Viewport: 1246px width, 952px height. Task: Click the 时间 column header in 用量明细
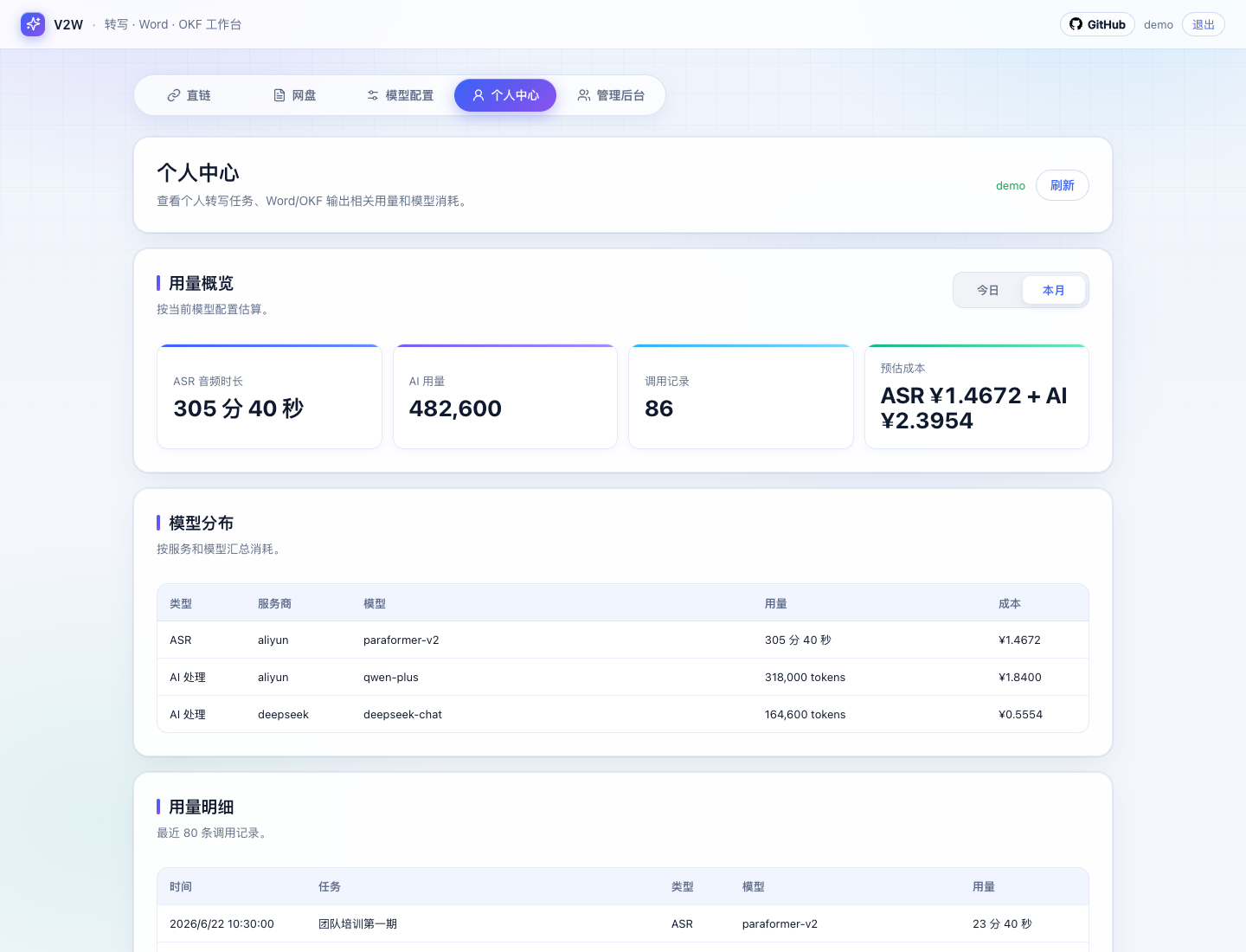(181, 886)
